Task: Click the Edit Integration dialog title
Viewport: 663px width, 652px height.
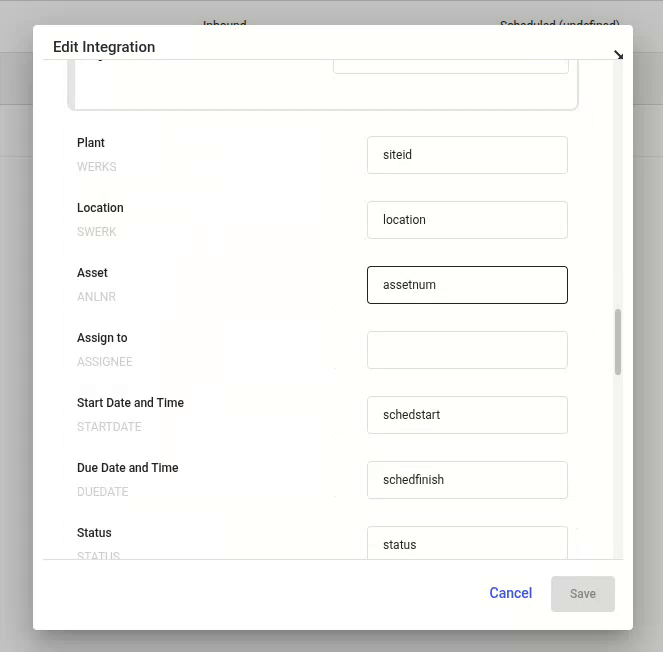Action: [104, 47]
